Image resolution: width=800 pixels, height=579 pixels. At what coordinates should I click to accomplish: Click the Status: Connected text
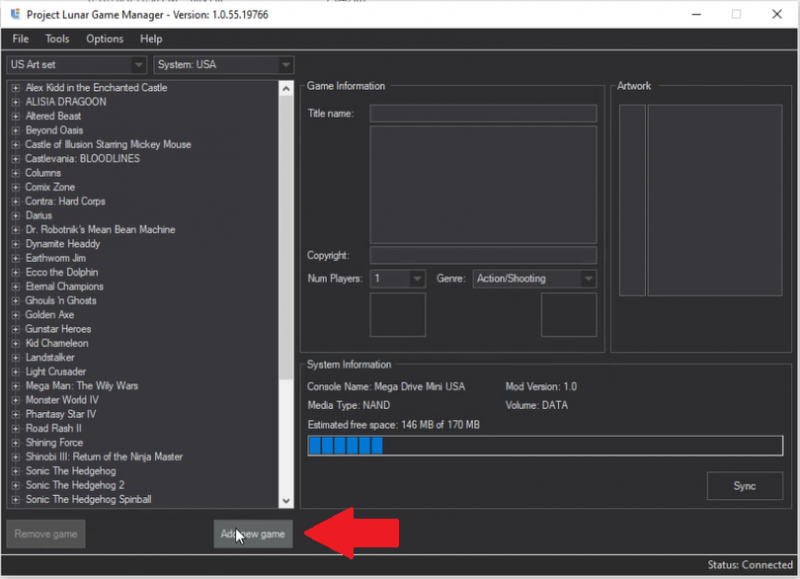pos(750,565)
